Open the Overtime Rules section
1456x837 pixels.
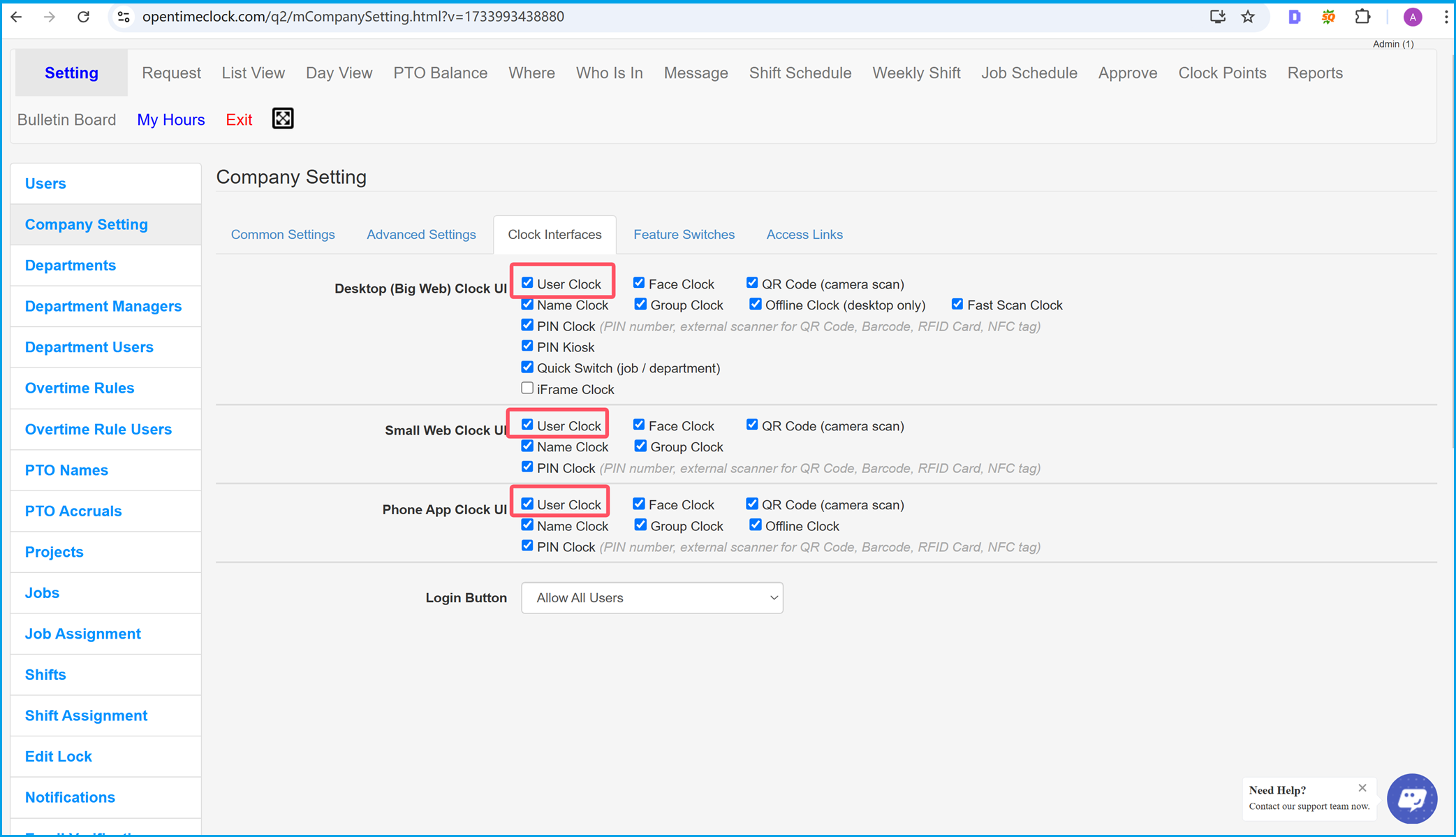tap(82, 388)
